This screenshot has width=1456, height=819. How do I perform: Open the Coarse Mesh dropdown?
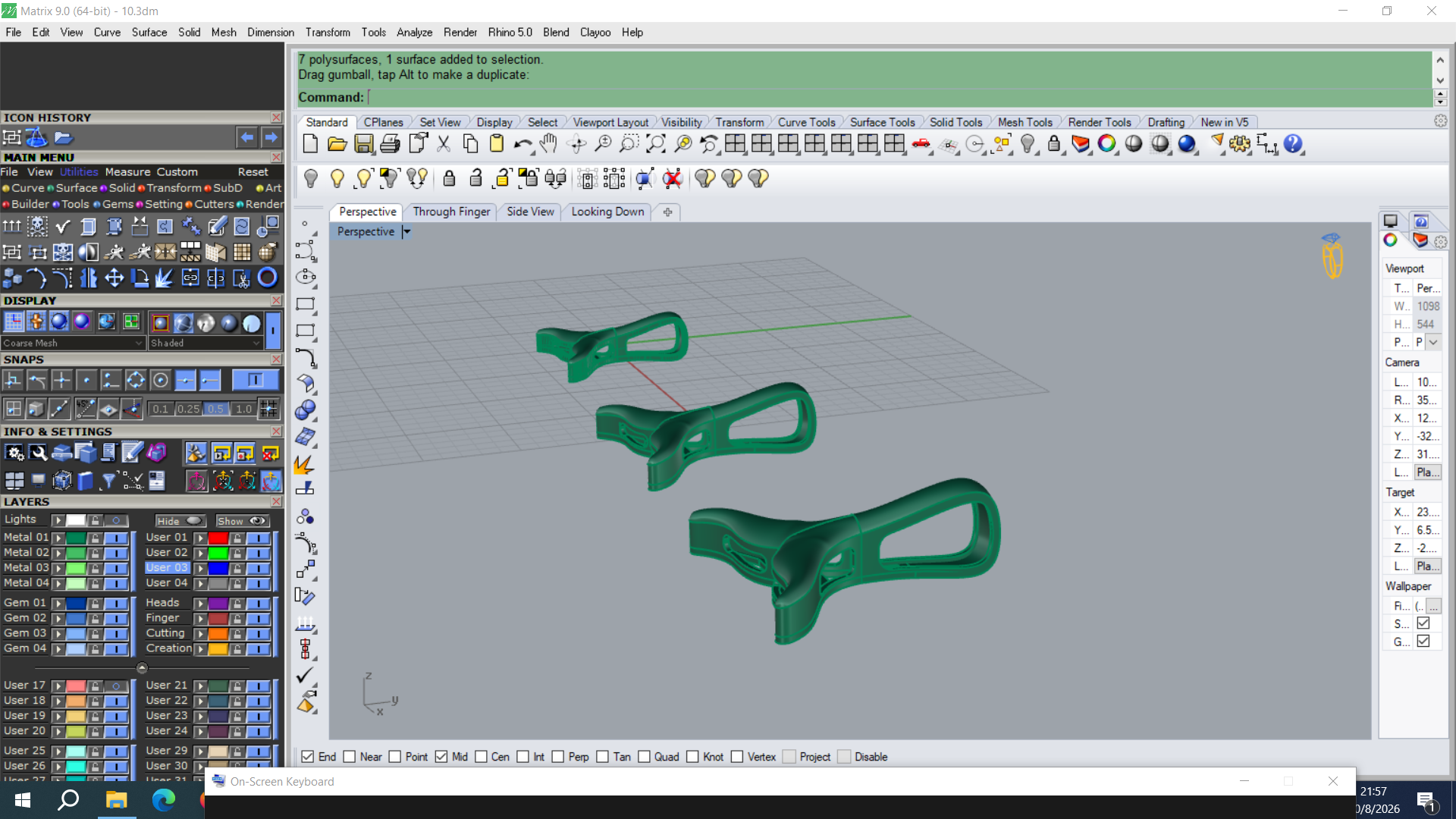coord(73,344)
